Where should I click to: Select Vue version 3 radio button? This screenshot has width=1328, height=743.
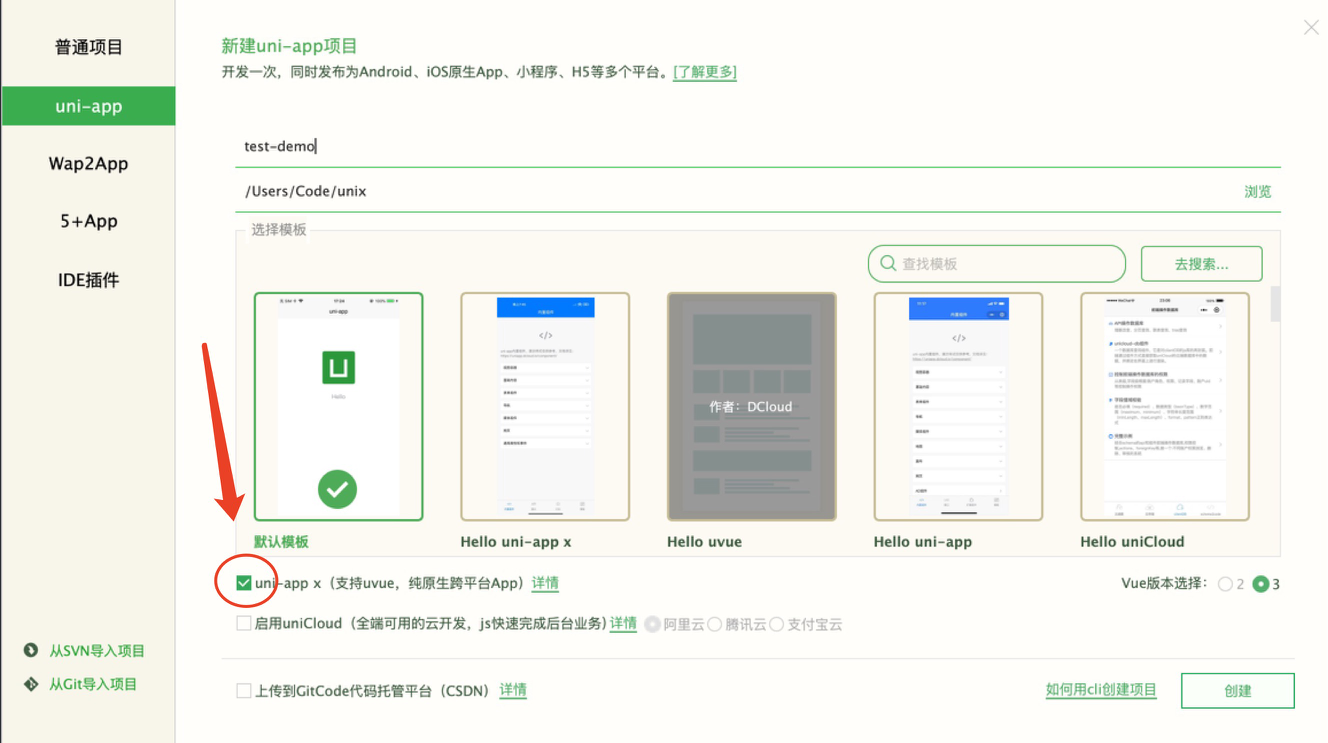click(1261, 584)
